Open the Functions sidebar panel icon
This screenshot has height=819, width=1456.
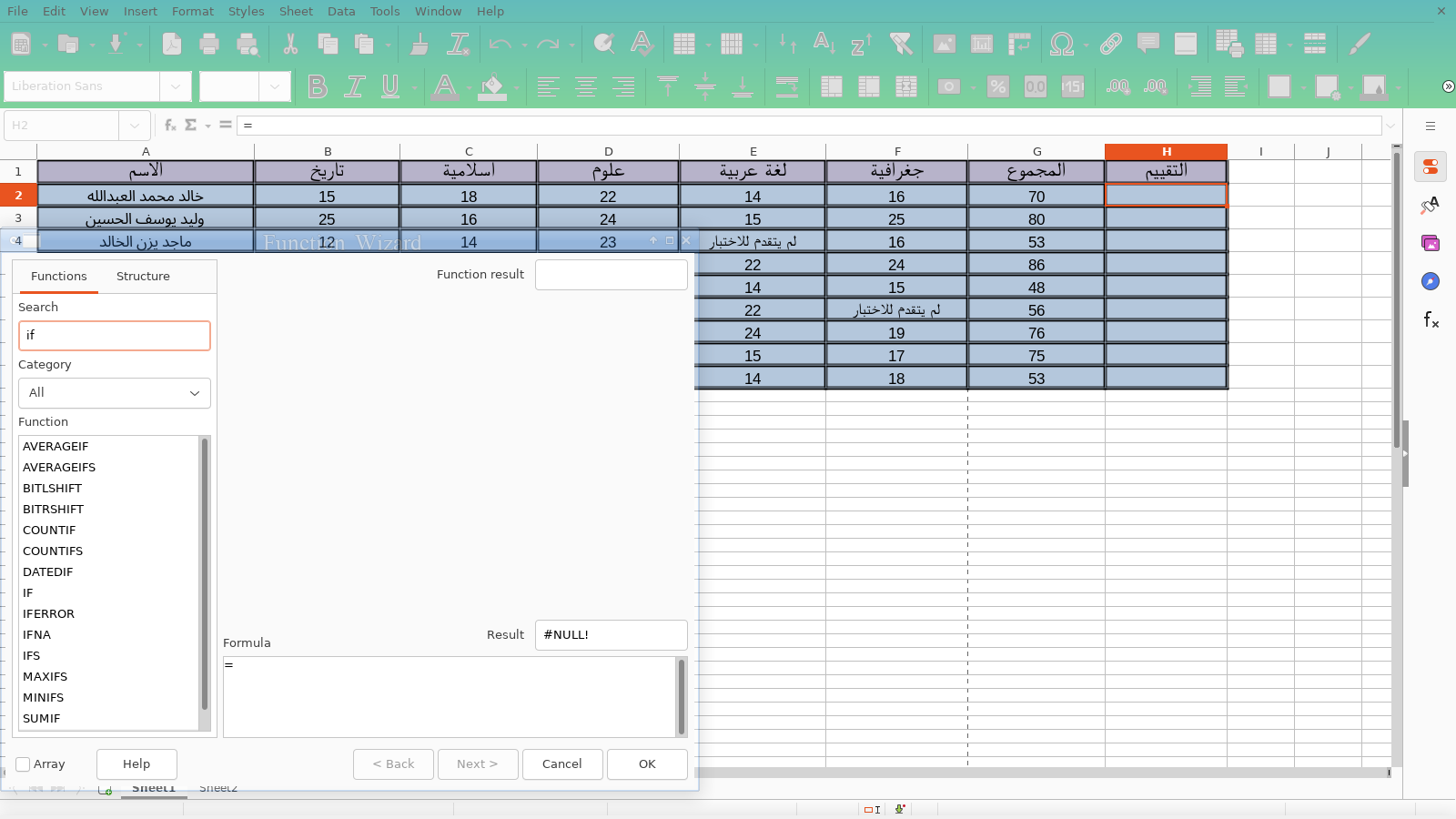pyautogui.click(x=1431, y=319)
